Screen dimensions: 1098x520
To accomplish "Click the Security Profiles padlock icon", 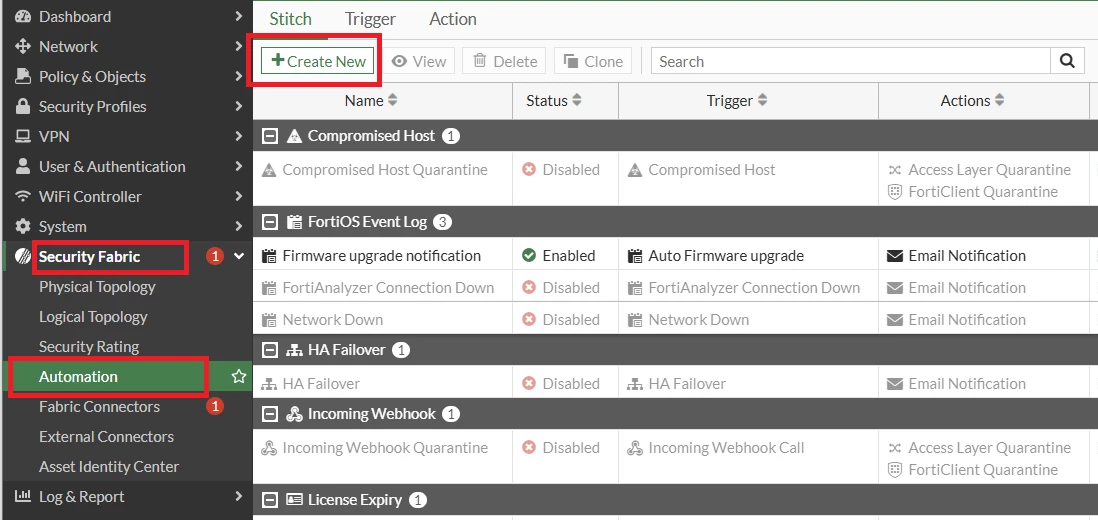I will pos(23,106).
